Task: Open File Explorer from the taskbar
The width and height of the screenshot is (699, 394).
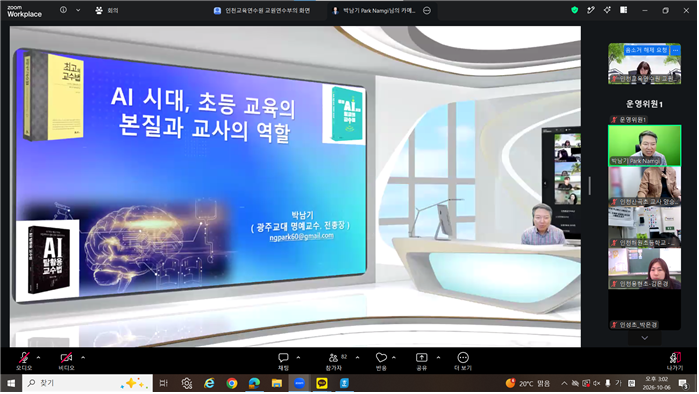Action: pos(277,383)
